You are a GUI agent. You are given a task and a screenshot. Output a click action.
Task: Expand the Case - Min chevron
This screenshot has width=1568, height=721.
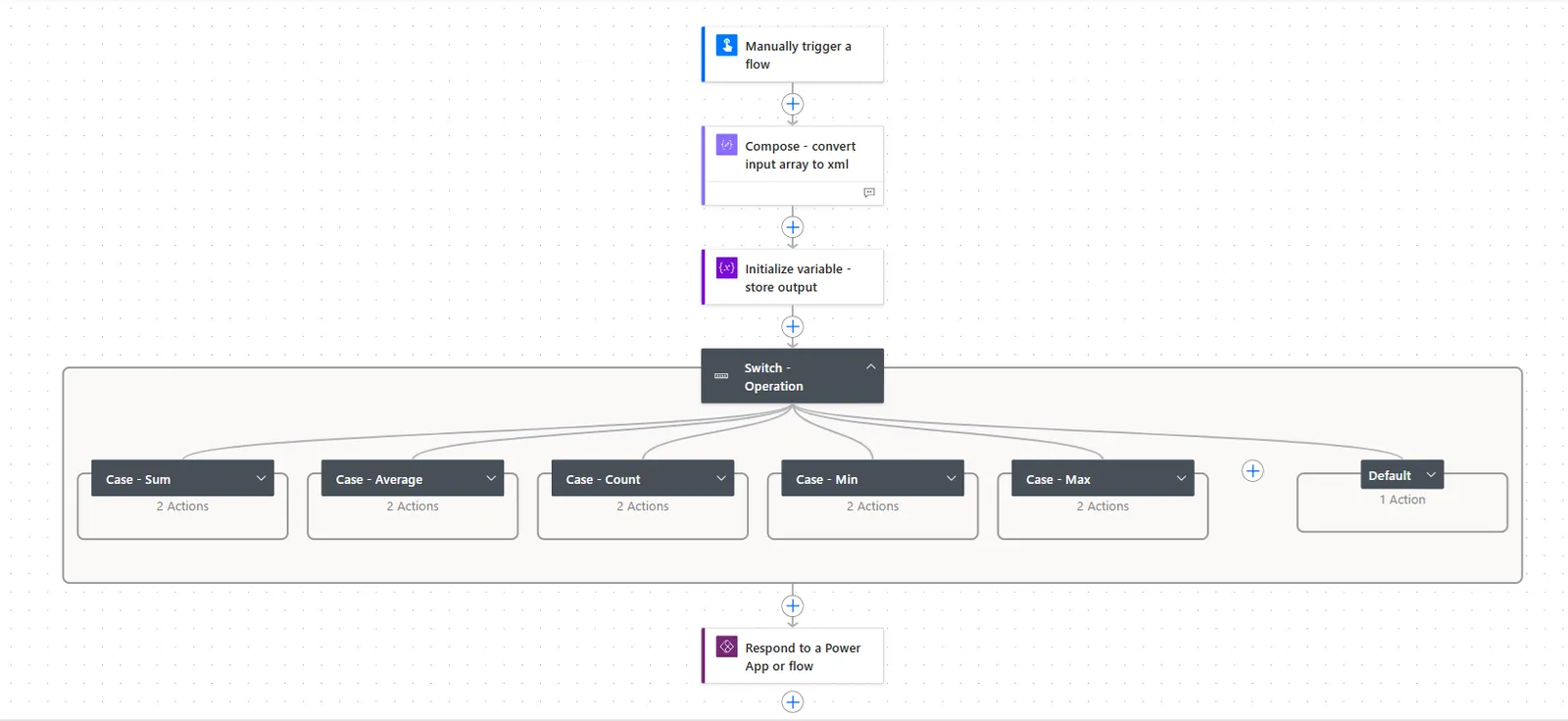[x=951, y=478]
